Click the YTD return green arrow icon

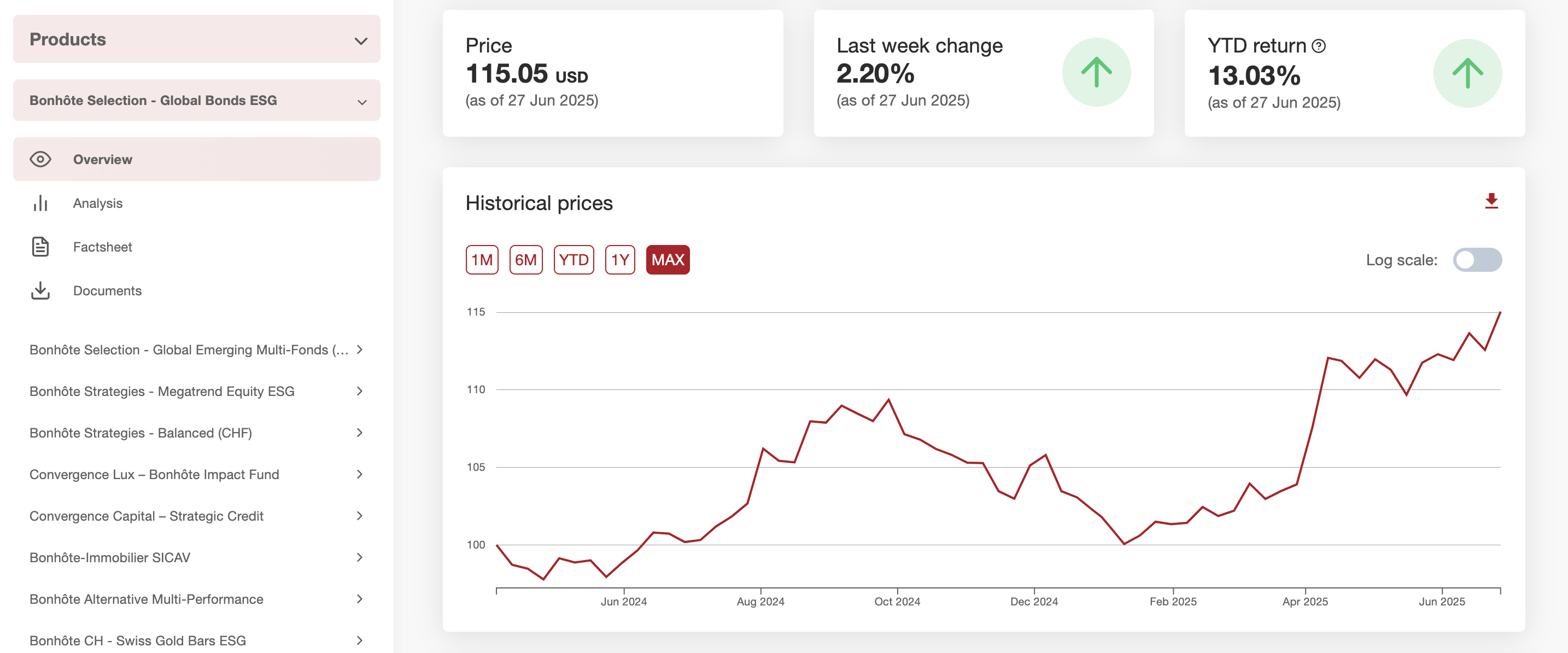point(1467,73)
